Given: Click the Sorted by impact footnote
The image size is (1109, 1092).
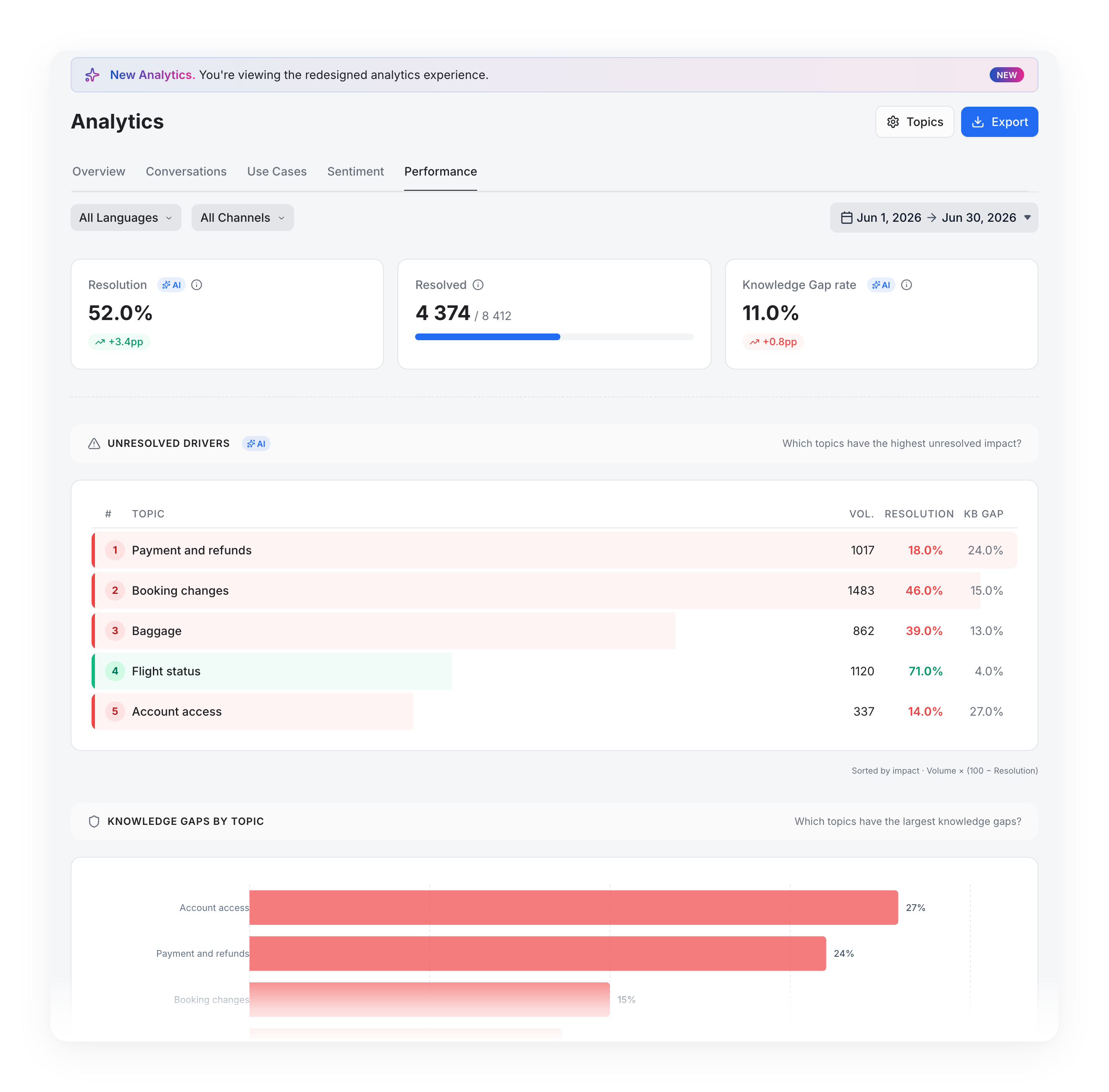Looking at the screenshot, I should 944,770.
